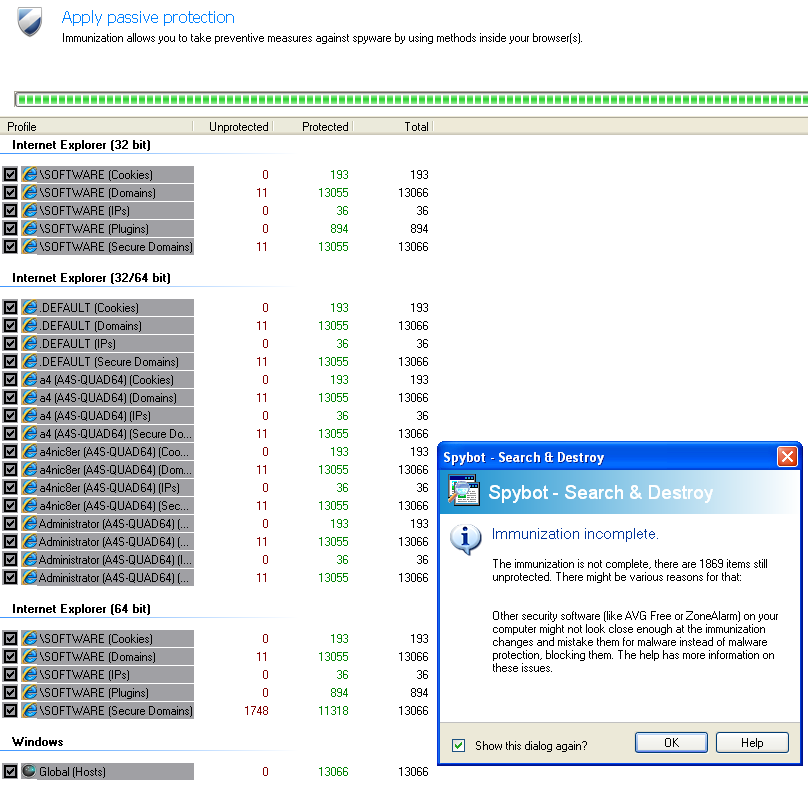The width and height of the screenshot is (808, 796).
Task: Click the IE icon of \SOFTWARE (IPs) under Internet Explorer (32 bit)
Action: 30,211
